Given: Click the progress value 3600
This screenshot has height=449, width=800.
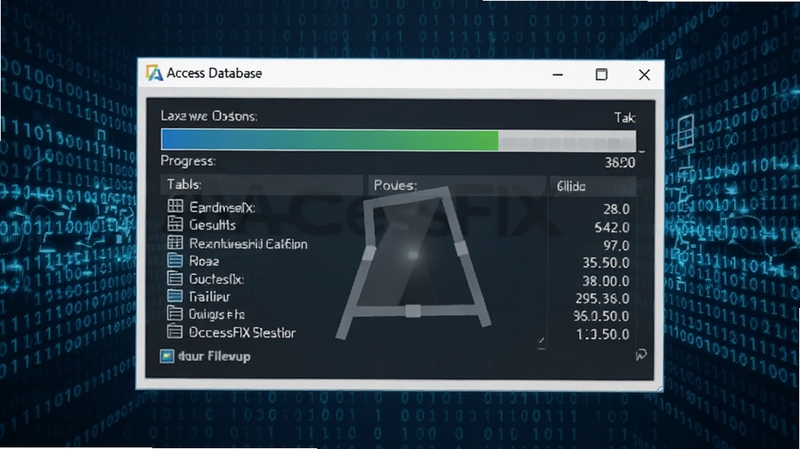Looking at the screenshot, I should [x=620, y=163].
